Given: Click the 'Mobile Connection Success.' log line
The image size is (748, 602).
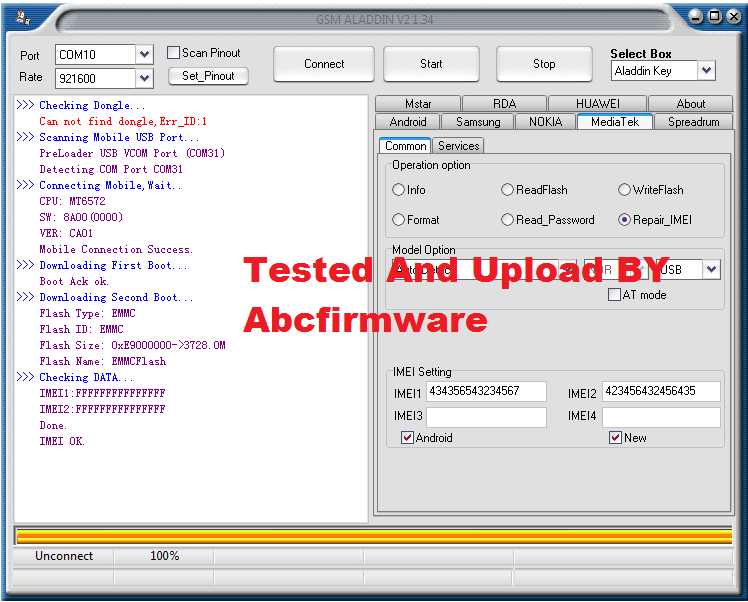Looking at the screenshot, I should pyautogui.click(x=116, y=249).
